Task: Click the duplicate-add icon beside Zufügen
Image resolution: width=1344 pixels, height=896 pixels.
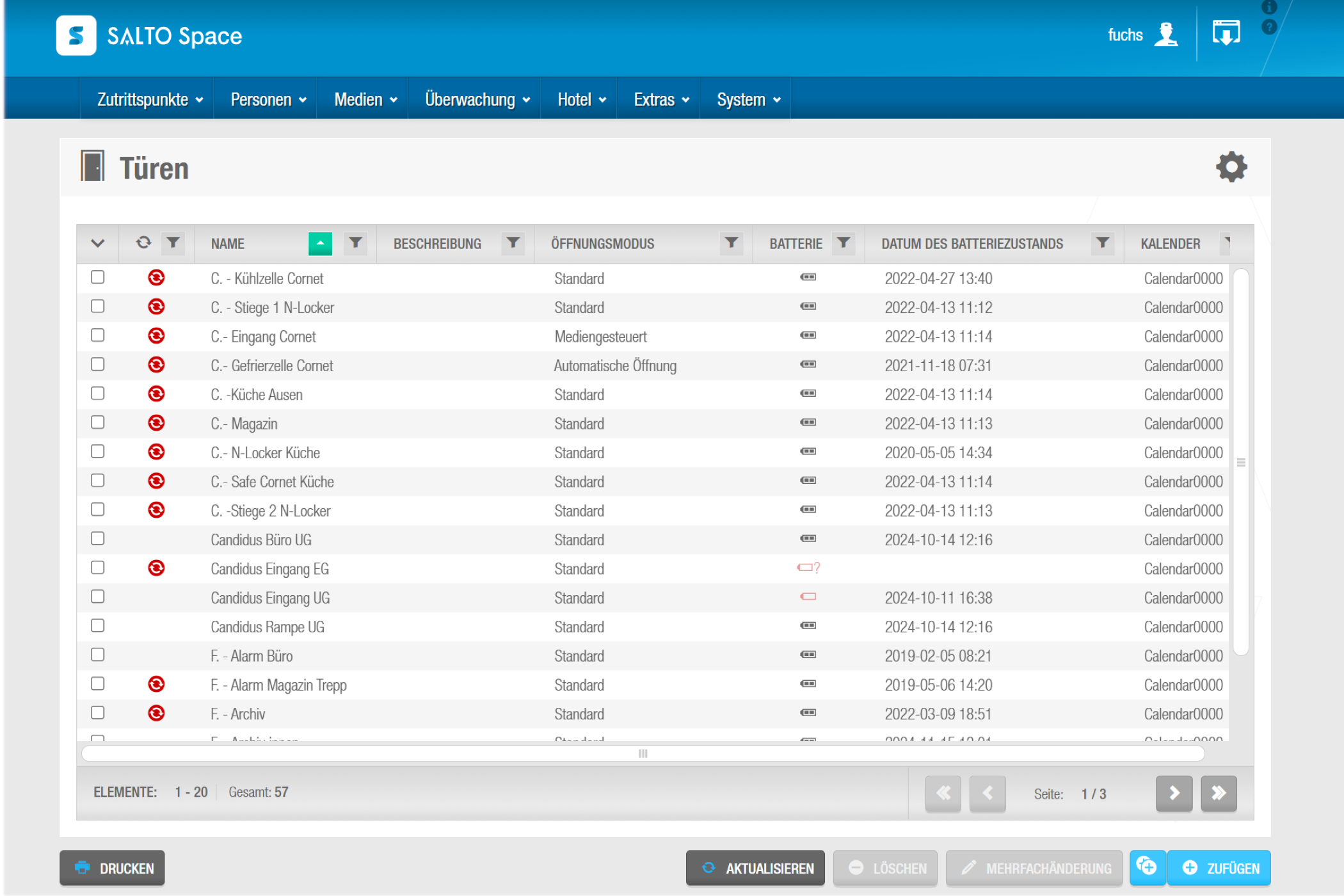Action: [x=1146, y=867]
